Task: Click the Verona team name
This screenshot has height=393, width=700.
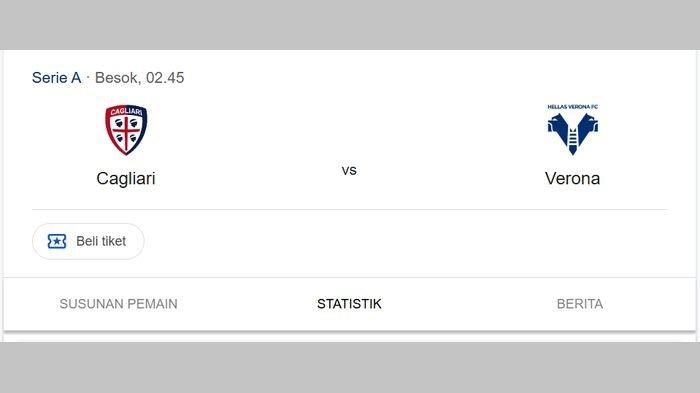Action: (572, 178)
